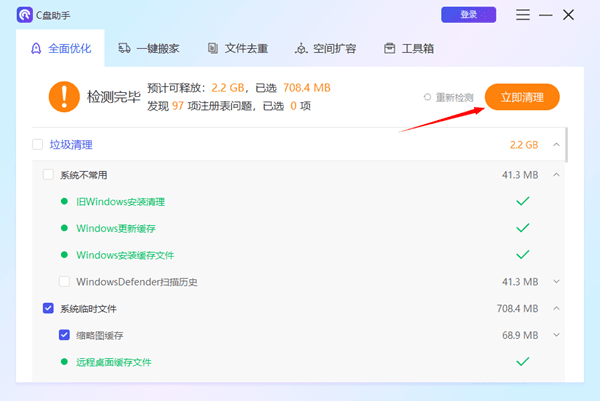Click 重新检测 to rescan
Viewport: 600px width, 401px height.
[448, 97]
